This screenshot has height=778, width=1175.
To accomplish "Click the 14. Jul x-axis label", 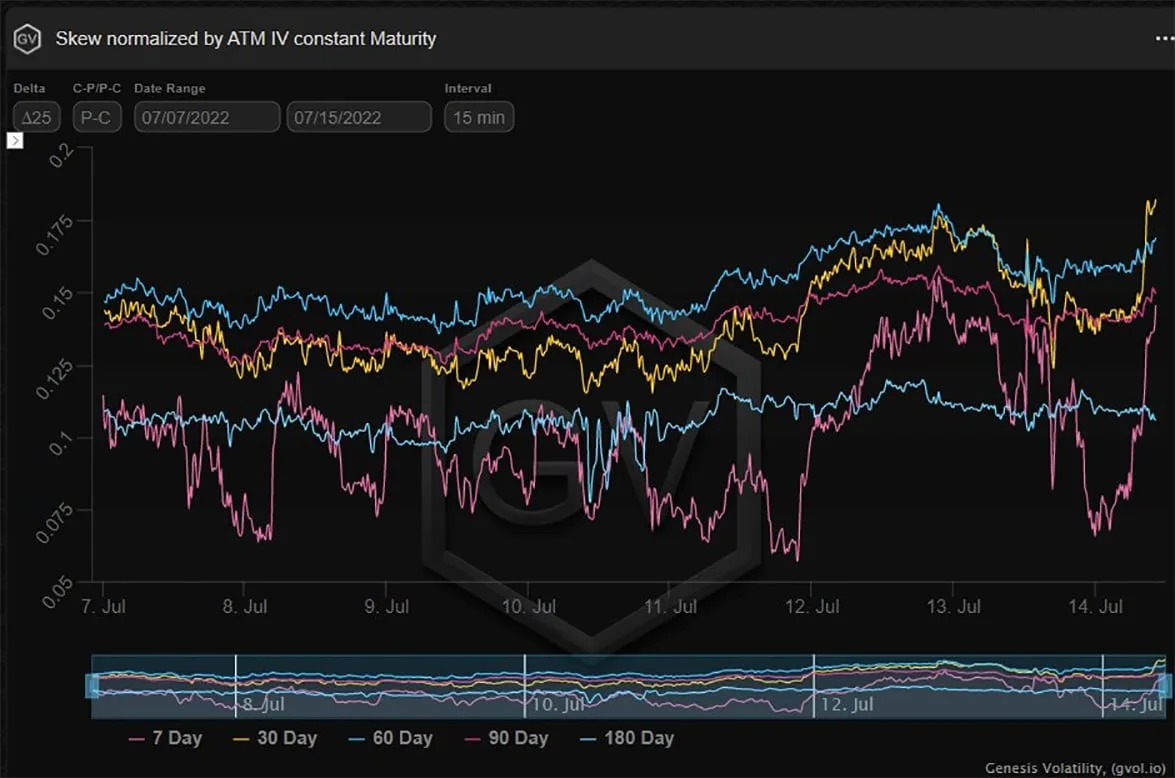I will tap(1095, 606).
